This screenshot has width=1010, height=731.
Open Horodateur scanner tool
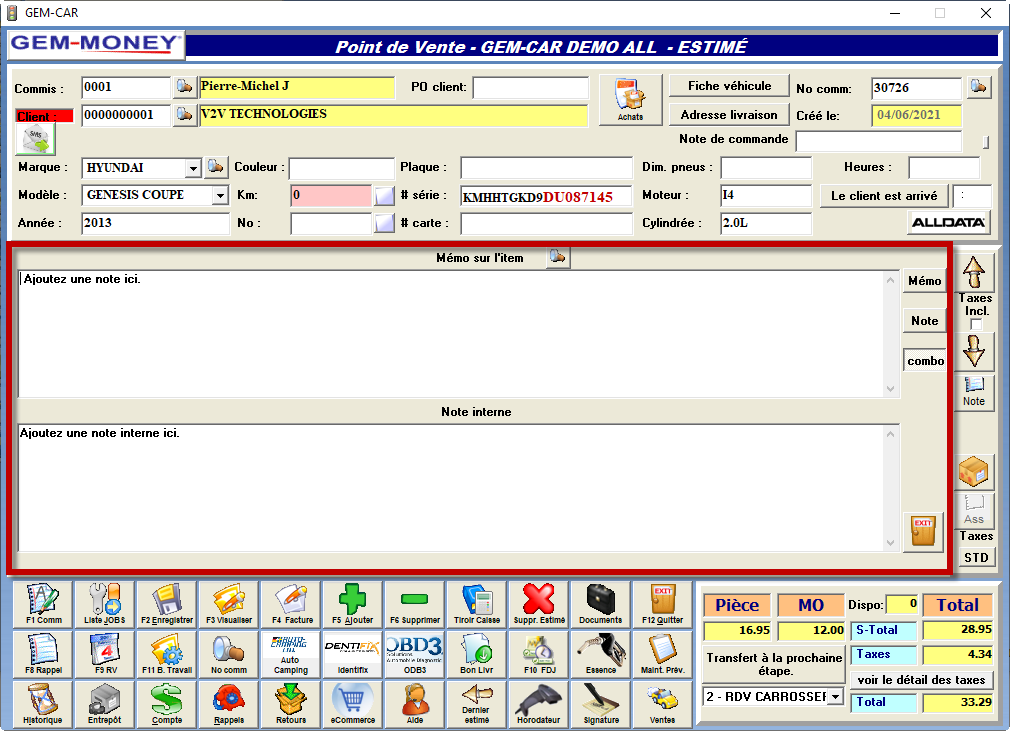[538, 704]
